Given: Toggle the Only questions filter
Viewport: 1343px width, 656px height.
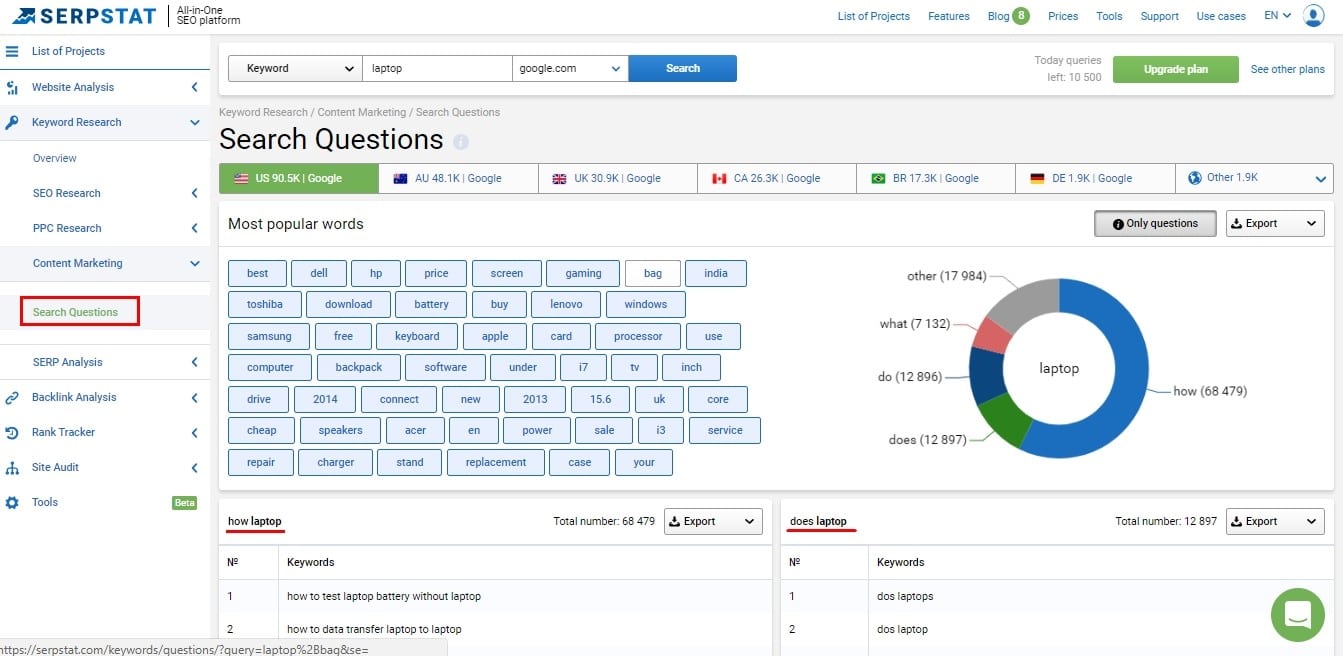Looking at the screenshot, I should (x=1154, y=224).
